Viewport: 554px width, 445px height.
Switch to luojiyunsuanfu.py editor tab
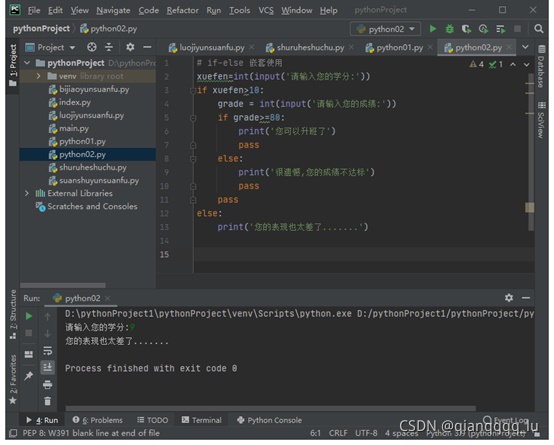pyautogui.click(x=212, y=47)
